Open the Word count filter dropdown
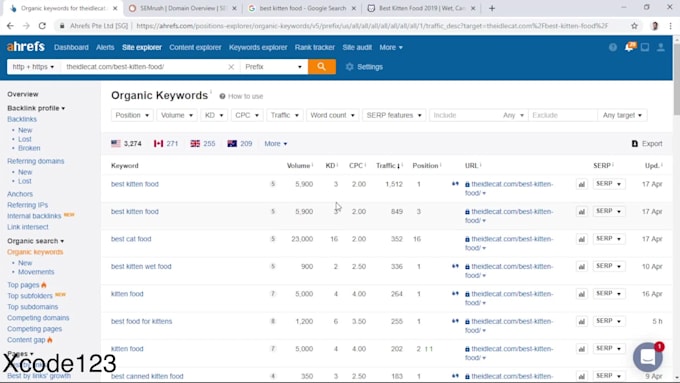This screenshot has height=383, width=680. (x=333, y=115)
